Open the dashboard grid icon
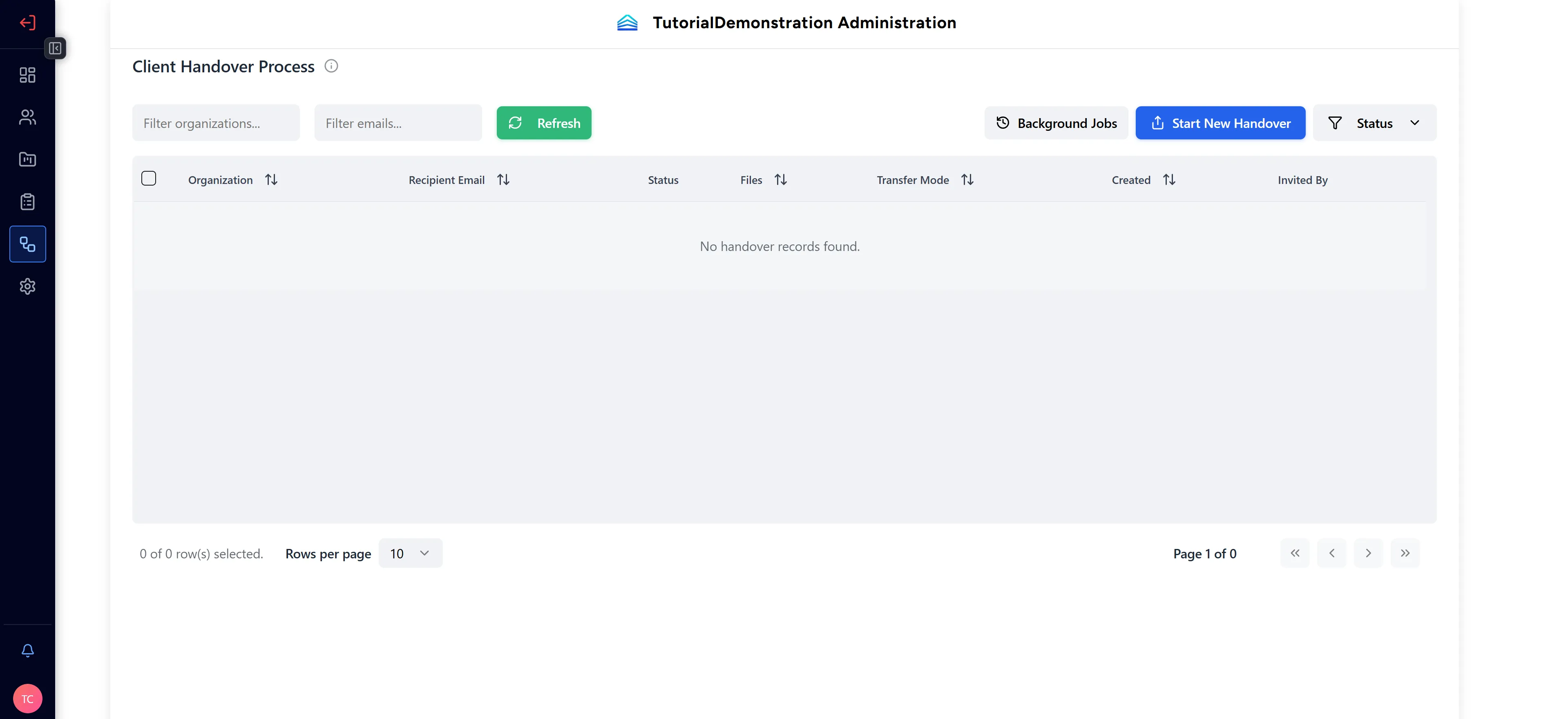The width and height of the screenshot is (1568, 719). click(x=27, y=75)
